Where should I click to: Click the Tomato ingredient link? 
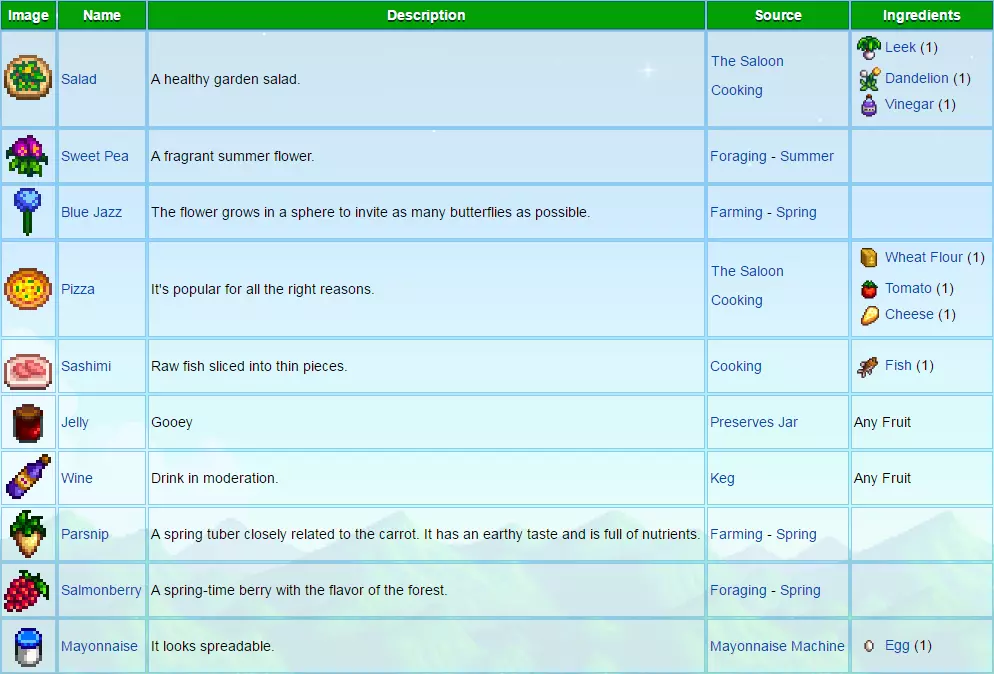coord(908,288)
